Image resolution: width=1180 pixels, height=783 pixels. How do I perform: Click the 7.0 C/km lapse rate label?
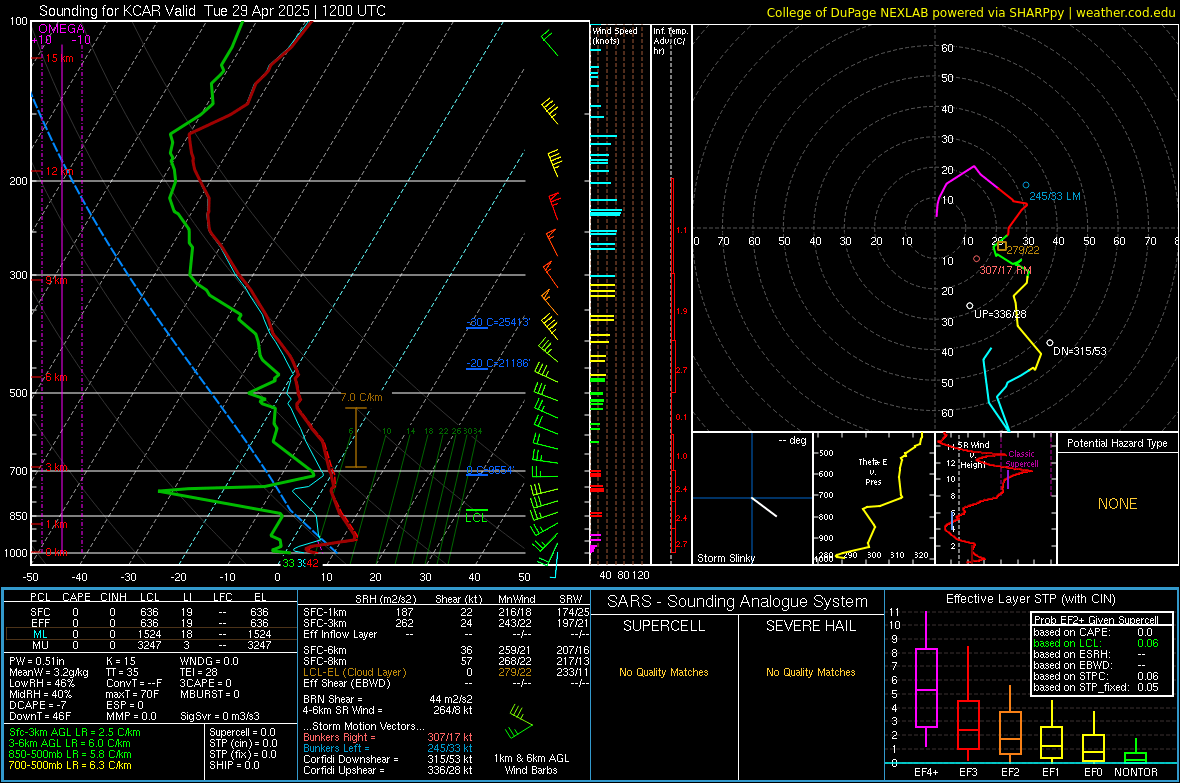[361, 398]
